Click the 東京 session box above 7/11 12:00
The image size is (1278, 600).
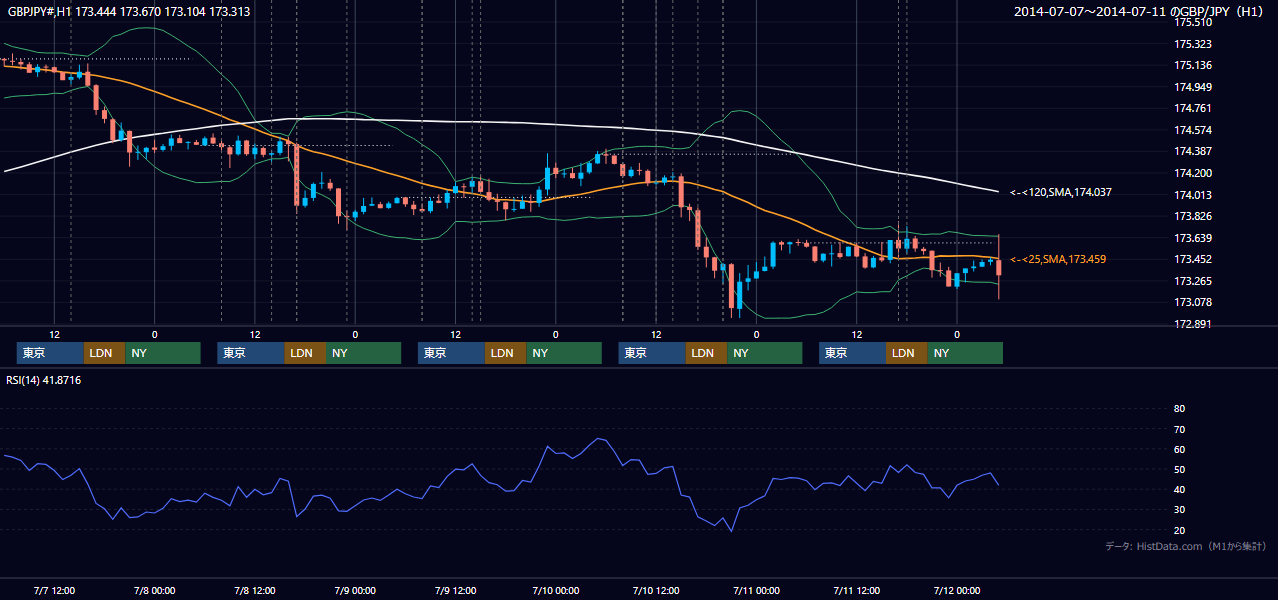tap(852, 353)
